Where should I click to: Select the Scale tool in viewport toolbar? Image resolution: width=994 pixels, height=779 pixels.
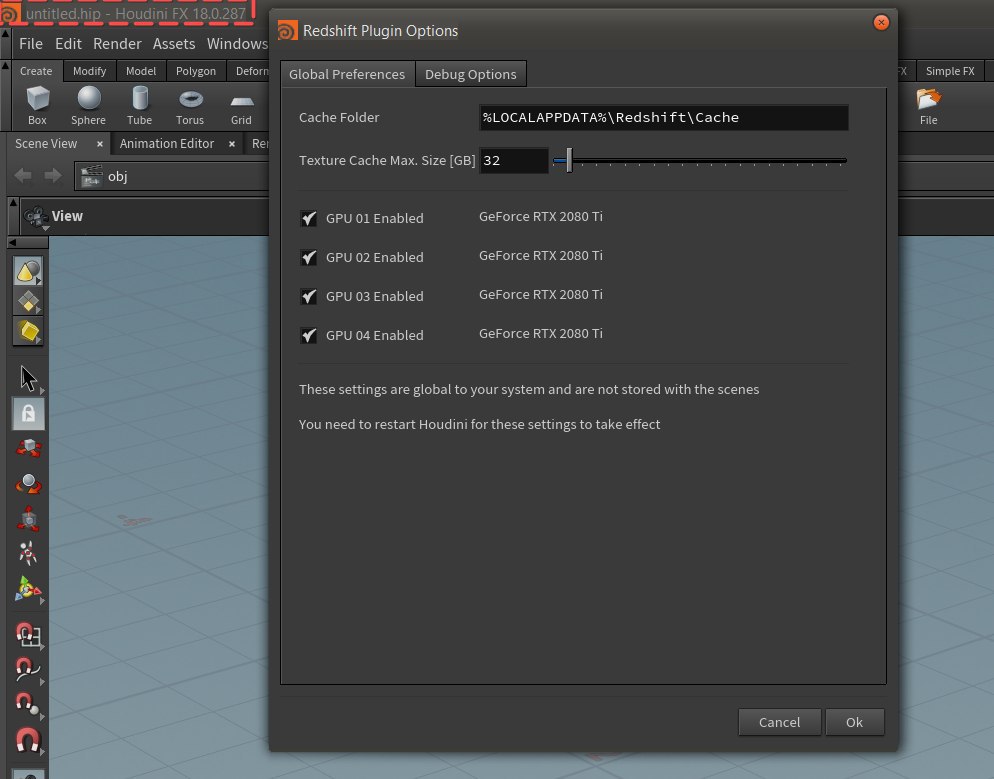click(29, 518)
